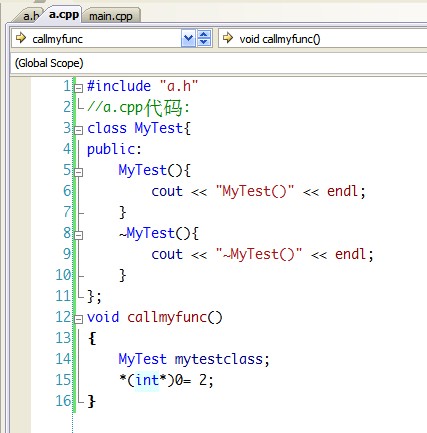Select the a.cpp tab
Screen dimensions: 427x433
[64, 15]
